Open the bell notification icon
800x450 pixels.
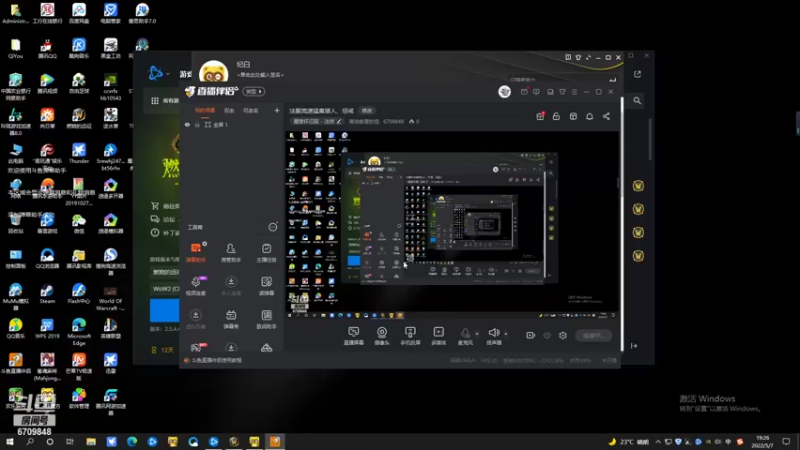pos(589,116)
